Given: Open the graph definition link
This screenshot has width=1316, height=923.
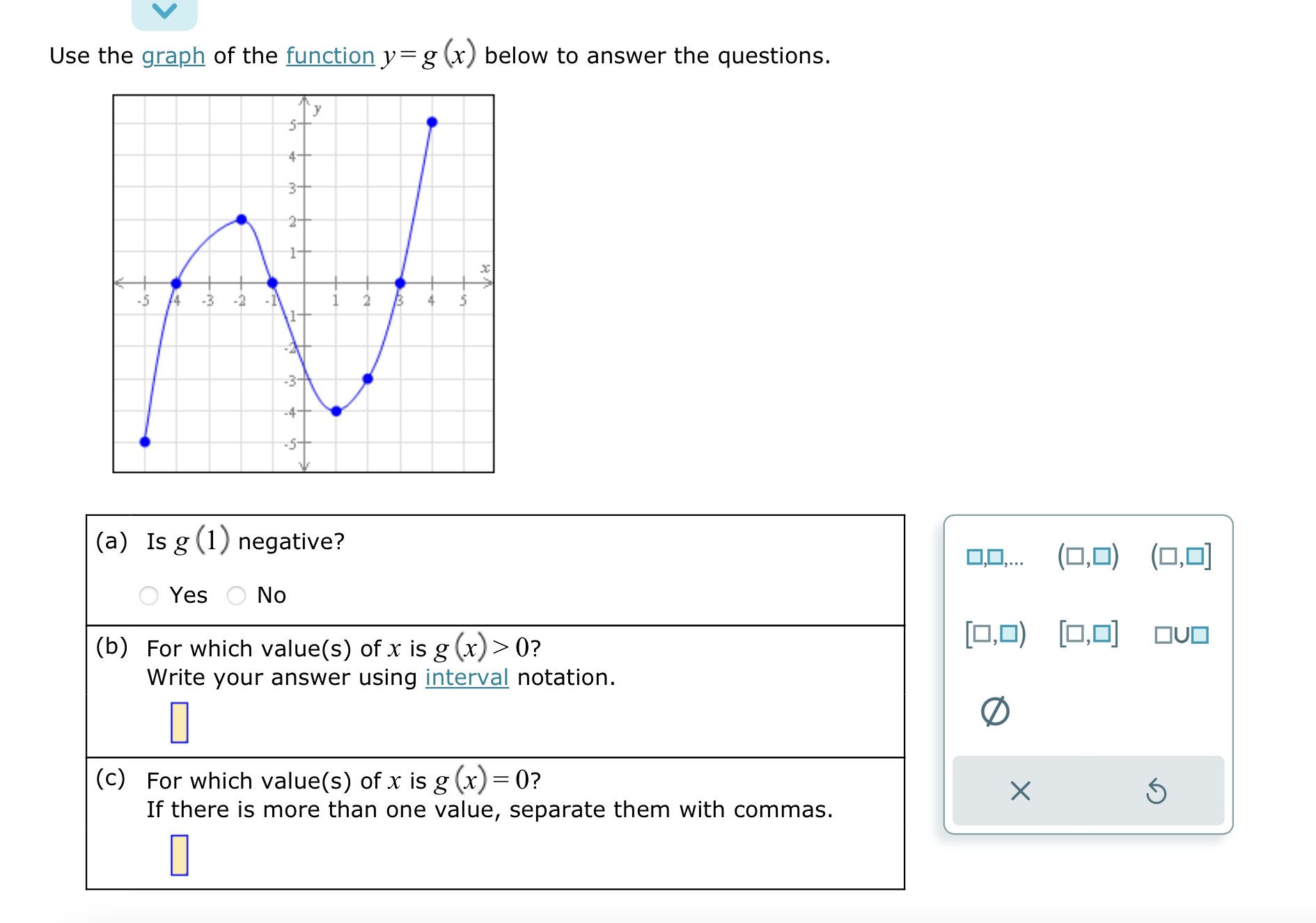Looking at the screenshot, I should click(171, 56).
